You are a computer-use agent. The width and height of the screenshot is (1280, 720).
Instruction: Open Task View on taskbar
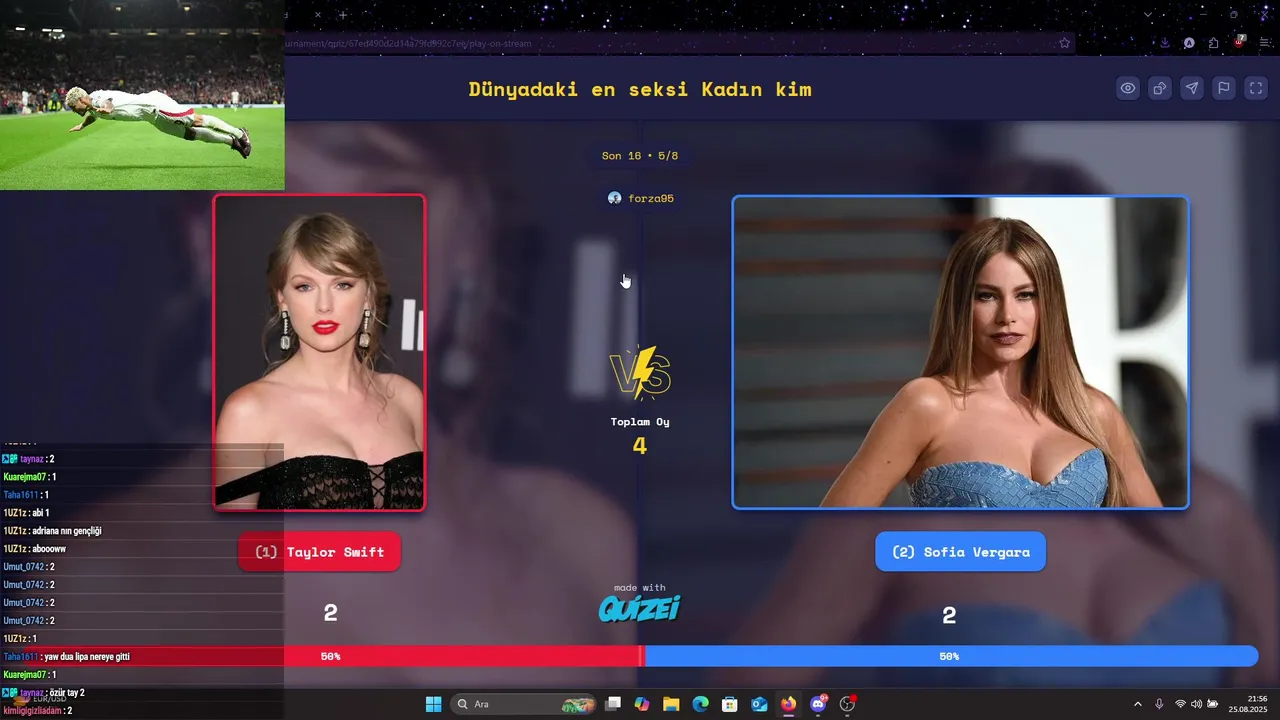[x=613, y=704]
